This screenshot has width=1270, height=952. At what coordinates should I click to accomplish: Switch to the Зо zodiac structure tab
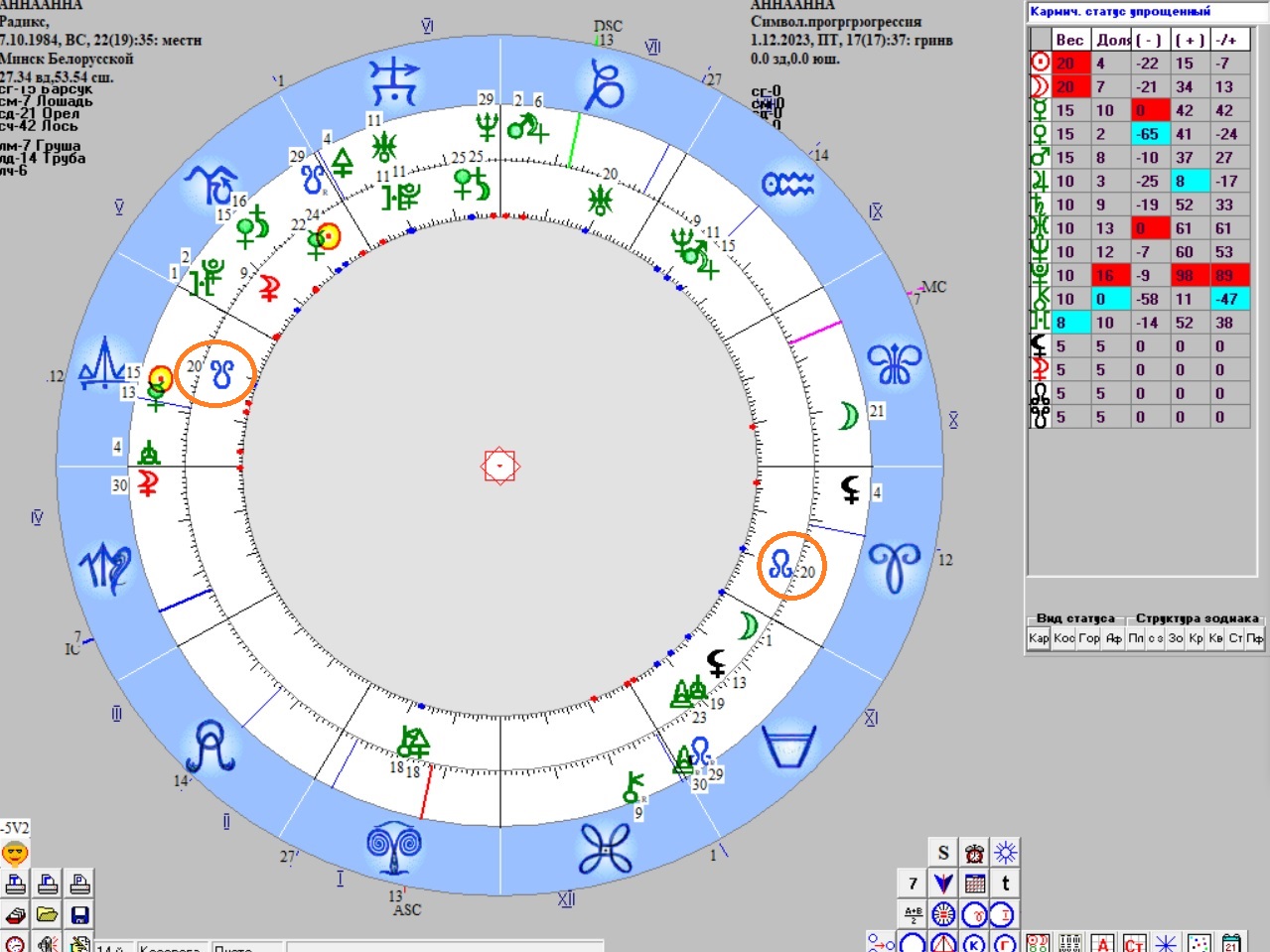pos(1176,638)
